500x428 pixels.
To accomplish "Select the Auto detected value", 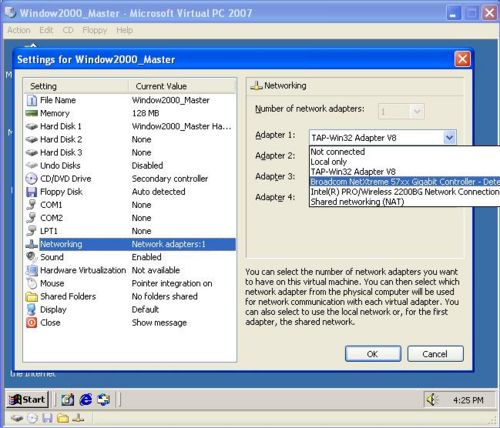I will point(159,192).
